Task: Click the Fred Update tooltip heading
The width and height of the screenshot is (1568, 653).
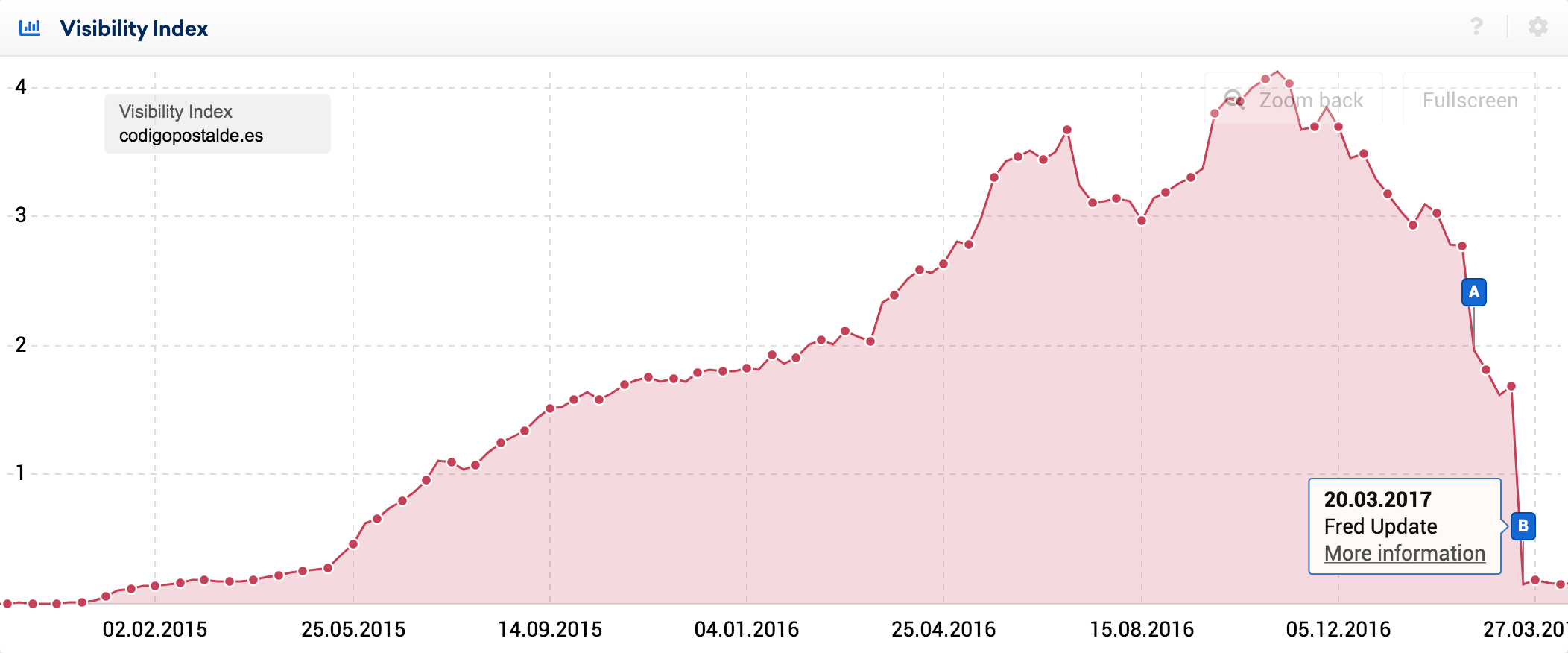Action: click(x=1380, y=526)
